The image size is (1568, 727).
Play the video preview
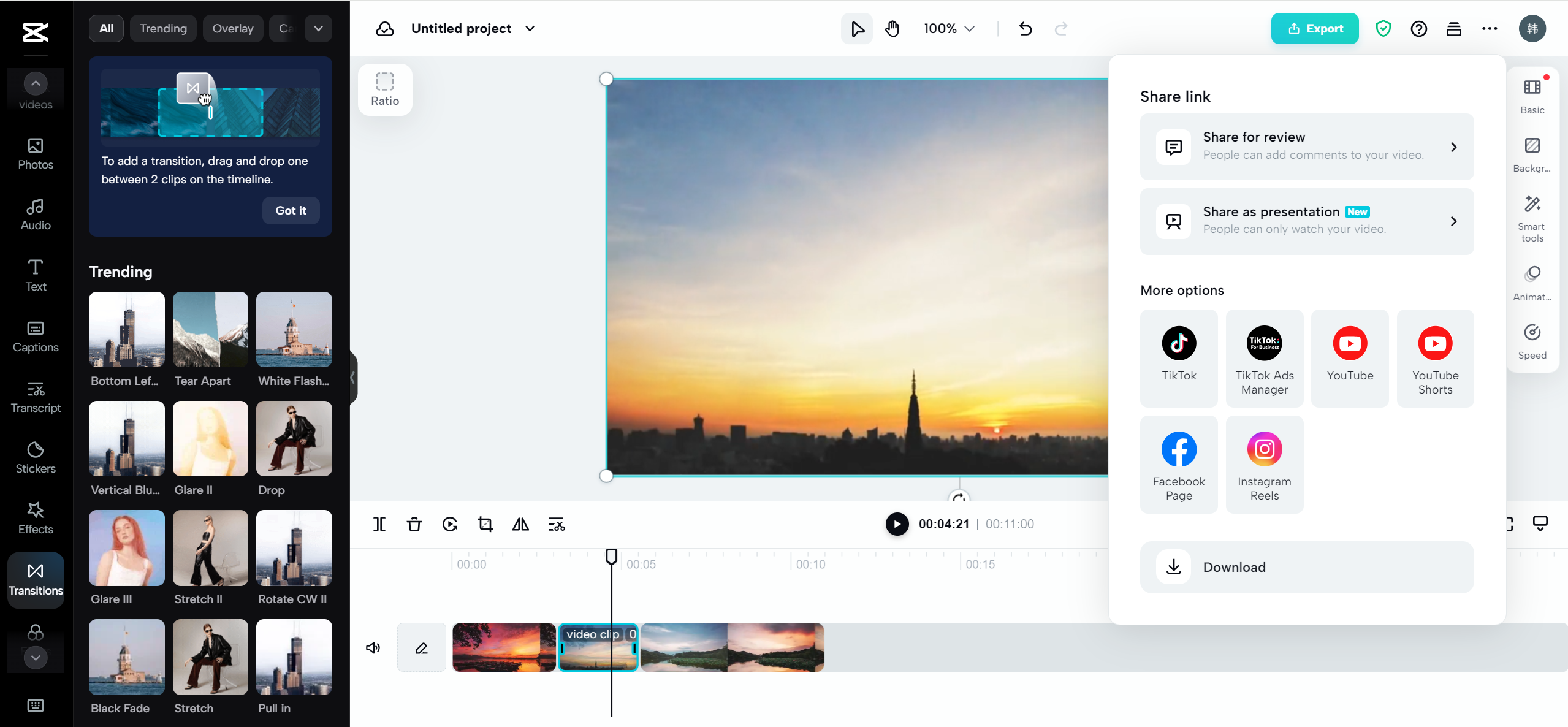point(897,524)
